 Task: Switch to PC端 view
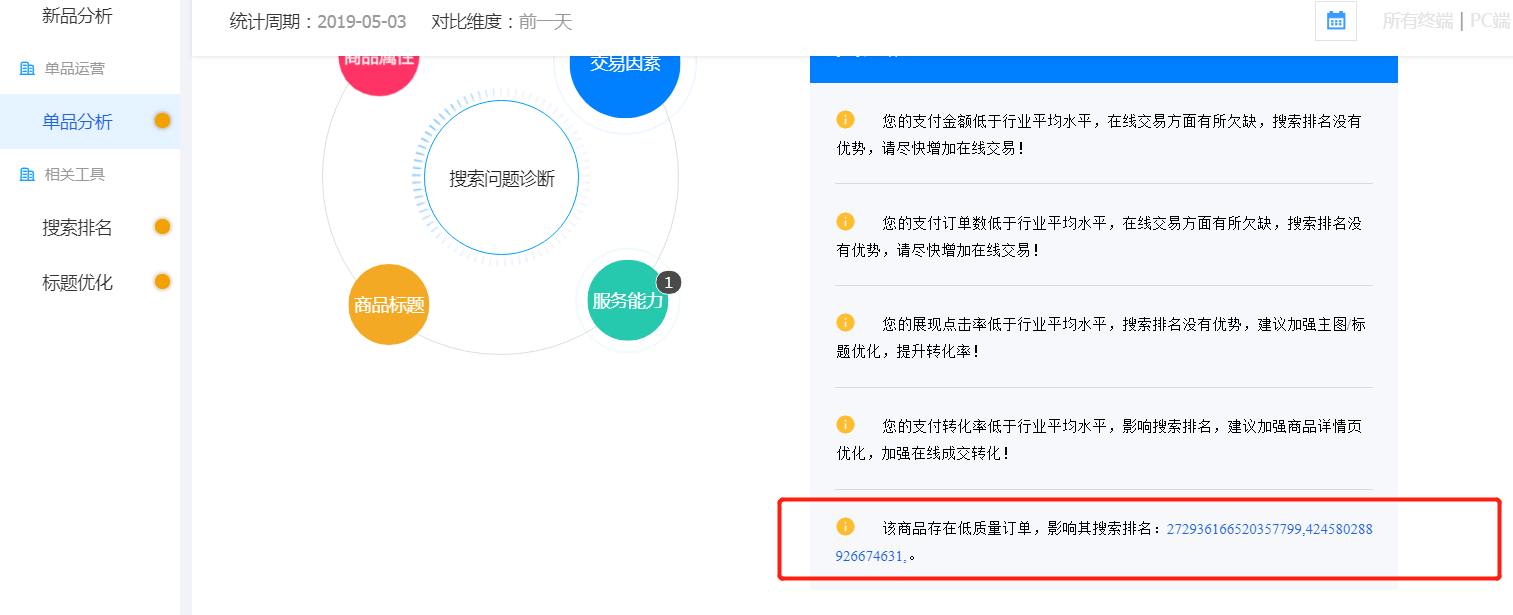point(1489,21)
